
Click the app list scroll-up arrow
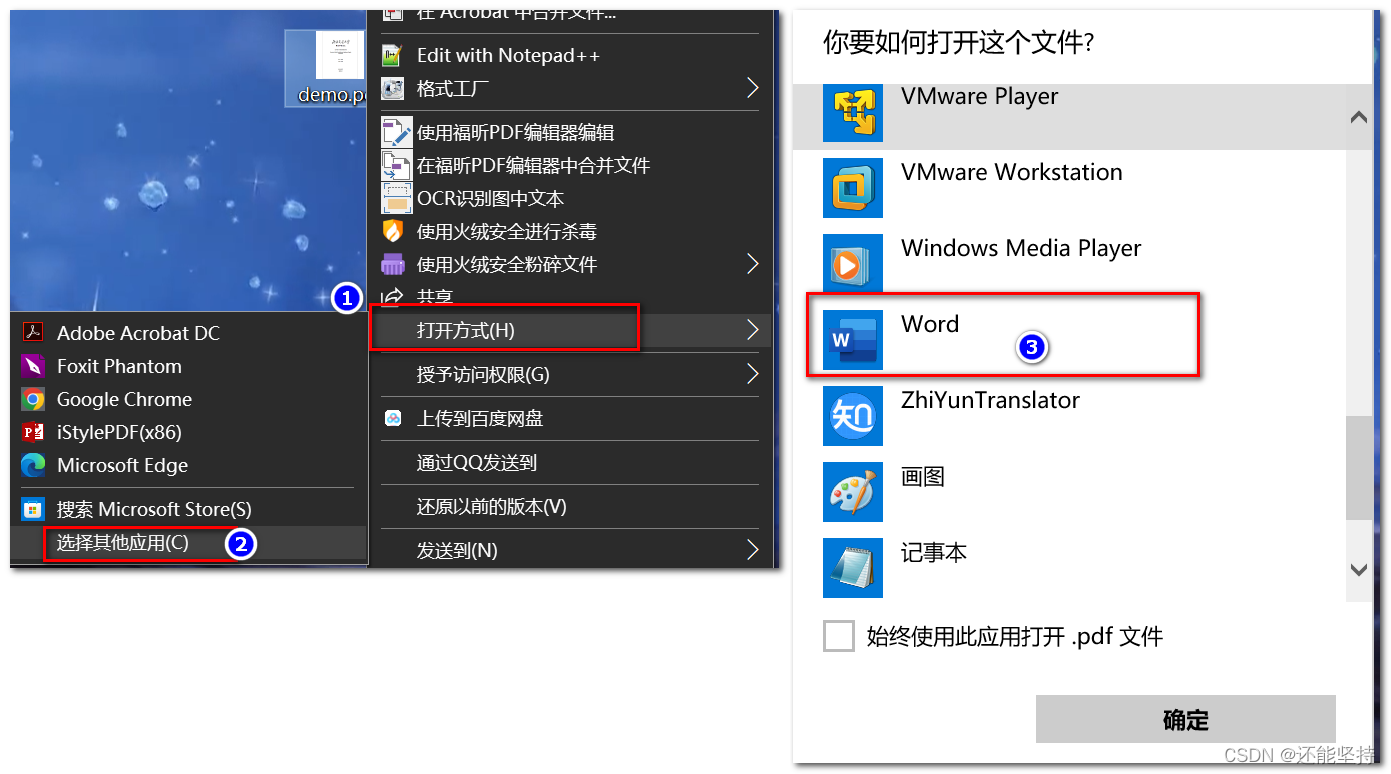1358,117
